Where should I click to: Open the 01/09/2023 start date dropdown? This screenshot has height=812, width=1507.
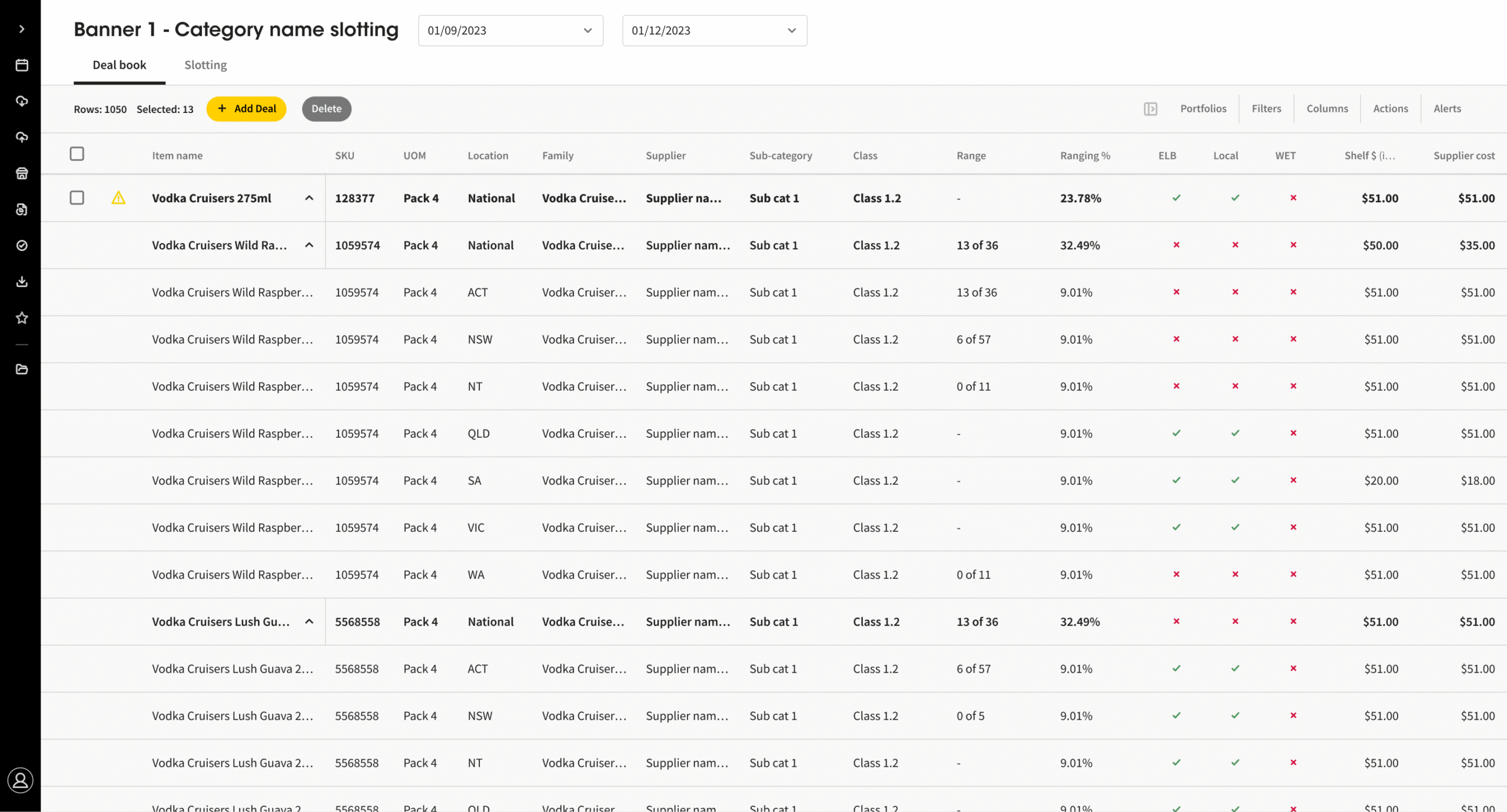coord(510,31)
